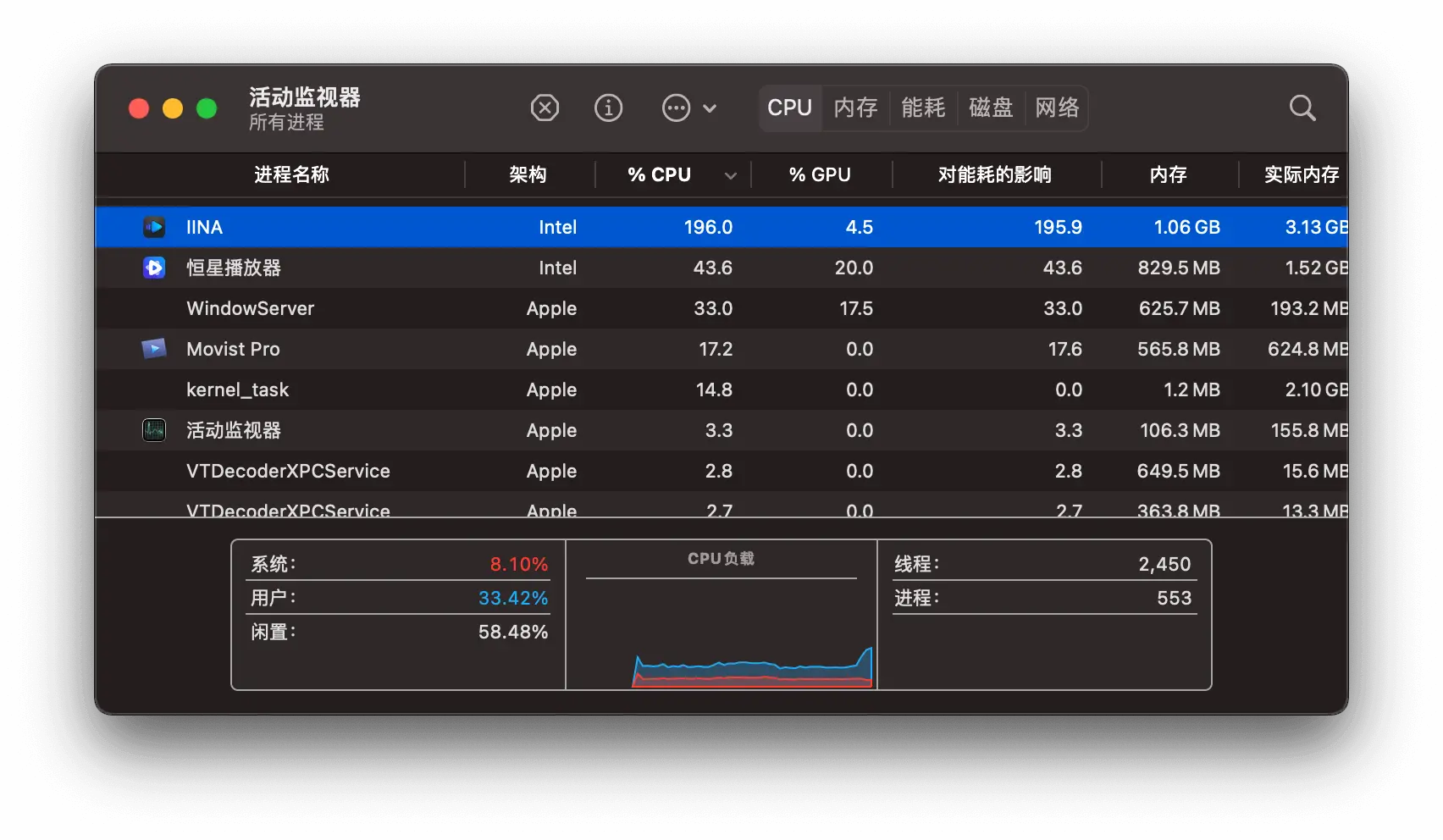Select the Movist Pro process name

click(233, 349)
